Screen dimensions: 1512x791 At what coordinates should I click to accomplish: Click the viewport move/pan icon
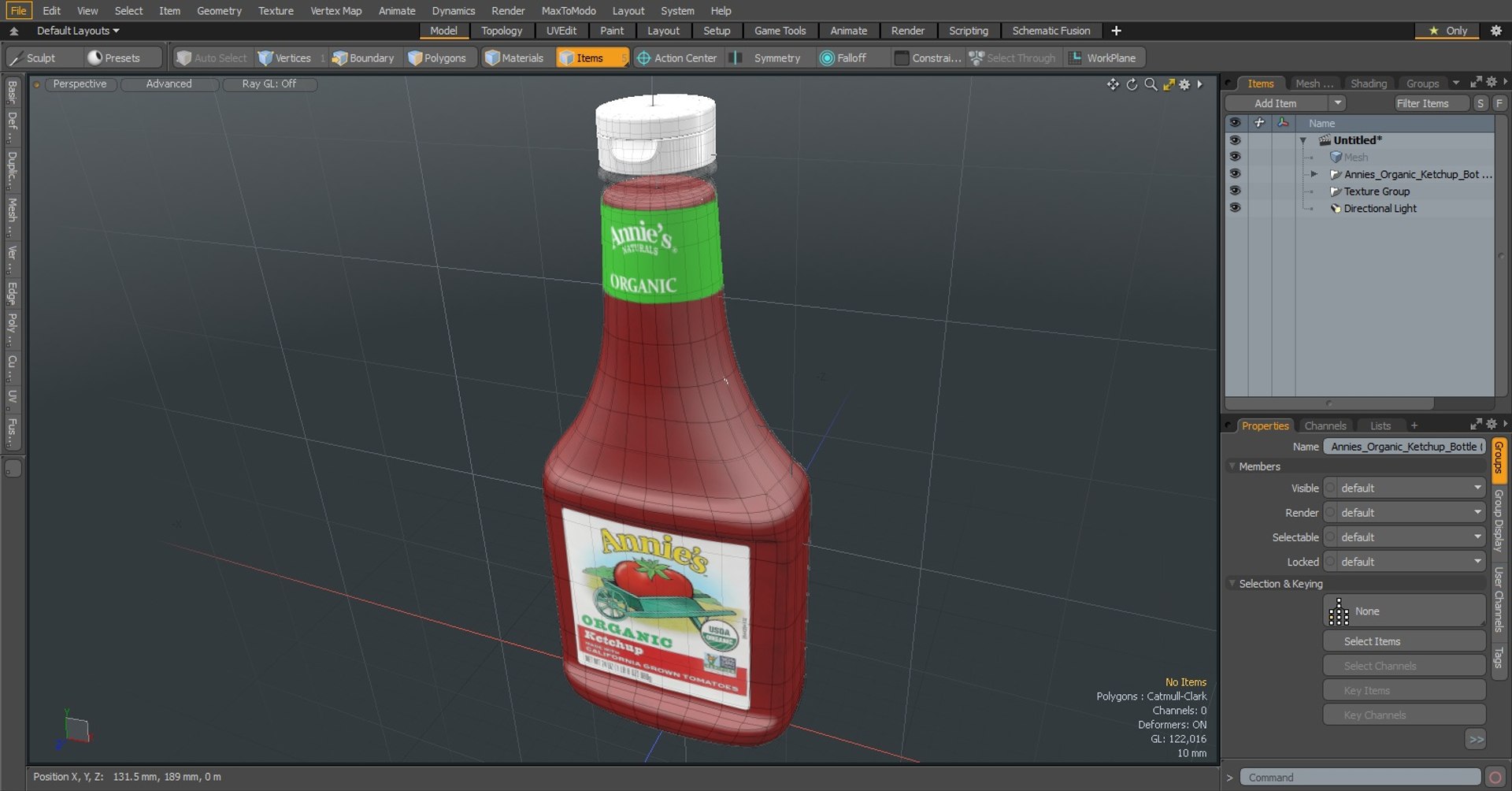(x=1113, y=84)
